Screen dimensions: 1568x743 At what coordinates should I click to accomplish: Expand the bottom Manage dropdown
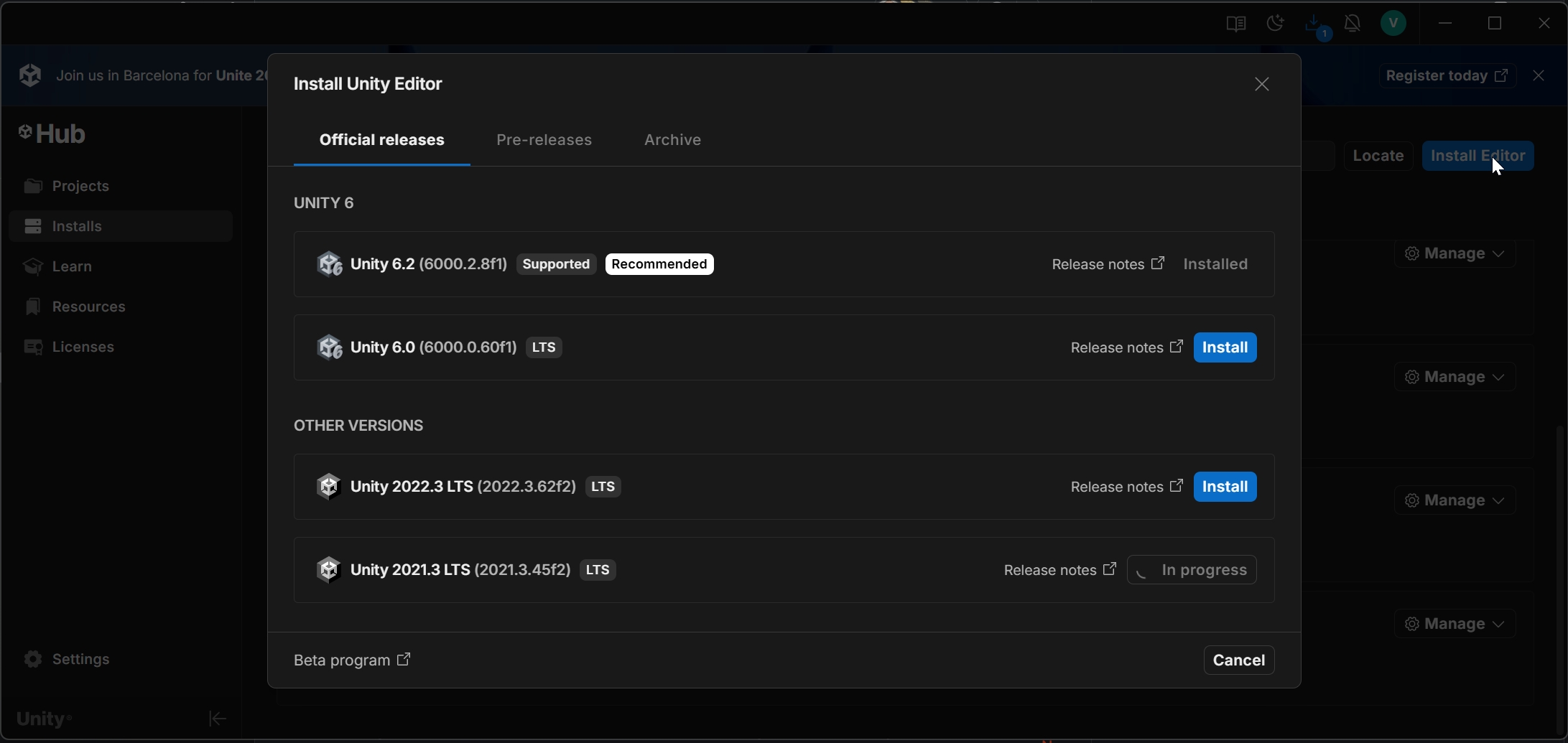point(1455,624)
